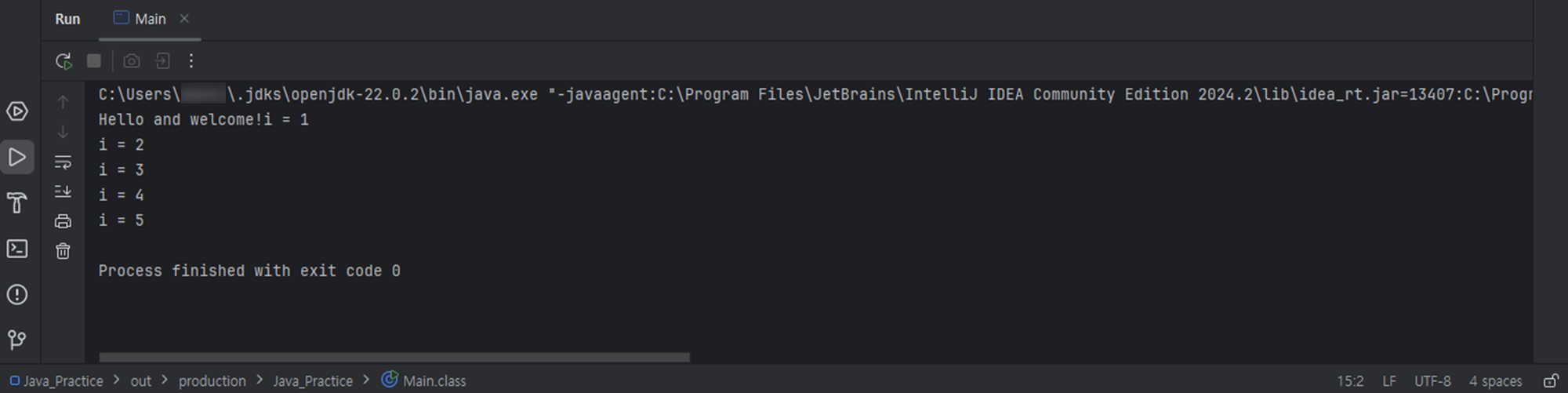Screen dimensions: 1568x393
Task: Open the Run tool window icon
Action: coord(17,157)
